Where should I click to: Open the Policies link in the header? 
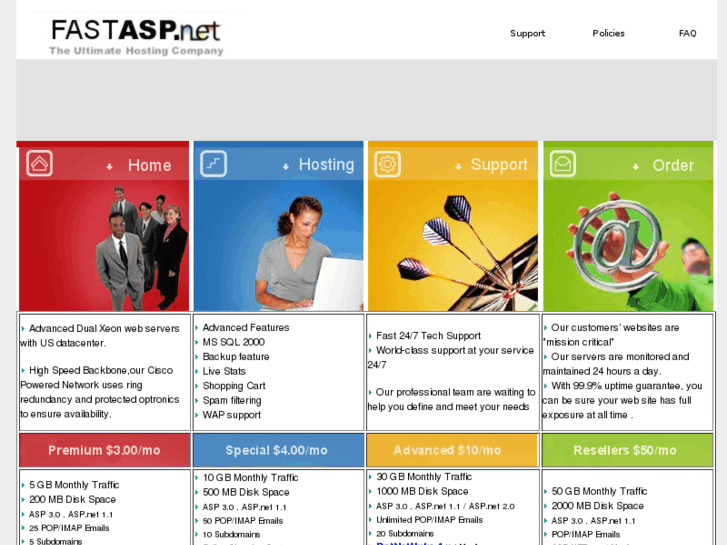(x=608, y=33)
